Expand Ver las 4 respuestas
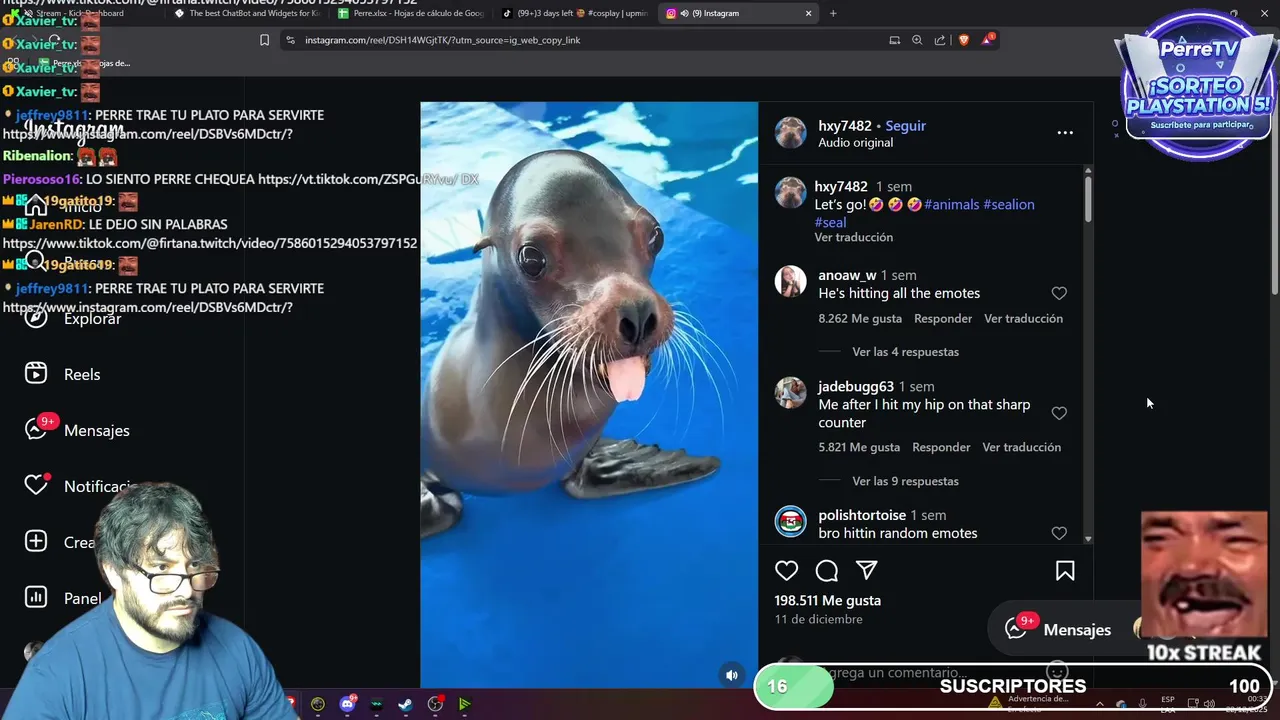Viewport: 1280px width, 720px height. pos(905,352)
